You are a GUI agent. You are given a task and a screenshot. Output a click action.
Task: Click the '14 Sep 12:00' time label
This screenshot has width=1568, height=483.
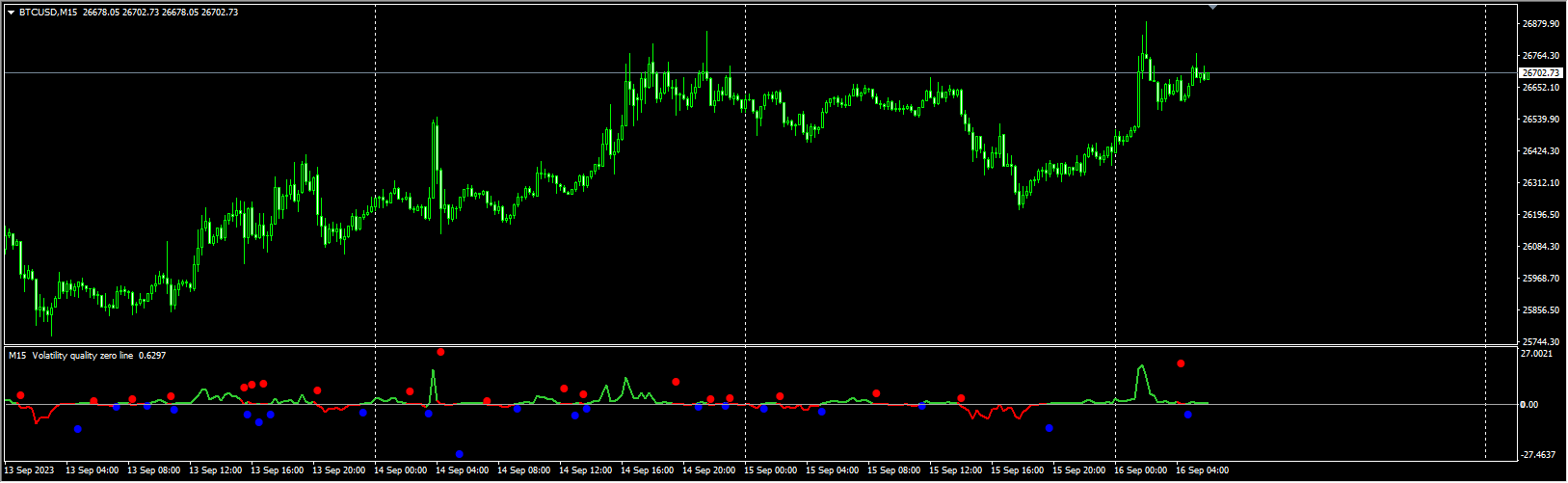pos(585,470)
